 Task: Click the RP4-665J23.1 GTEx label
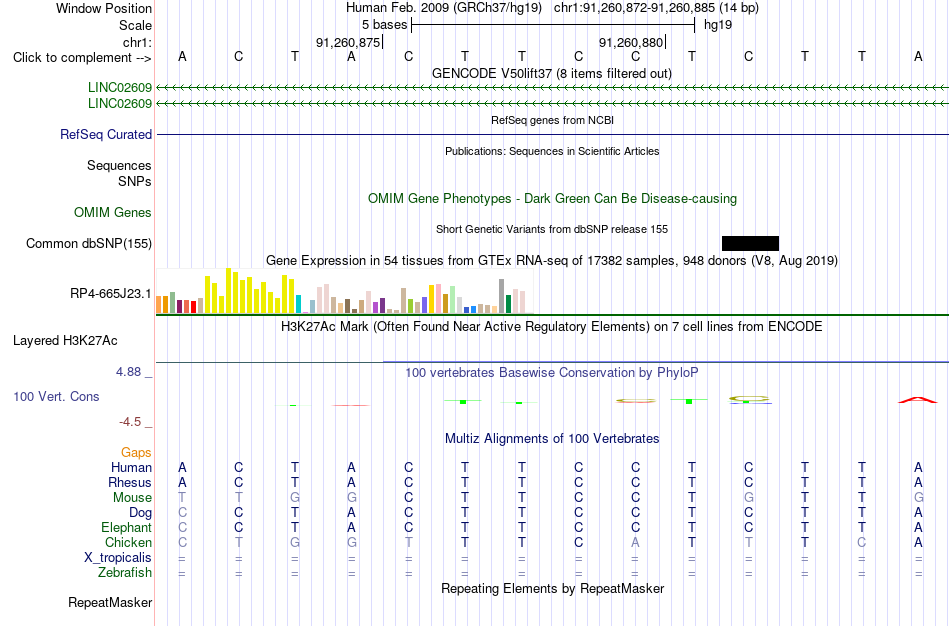coord(111,294)
